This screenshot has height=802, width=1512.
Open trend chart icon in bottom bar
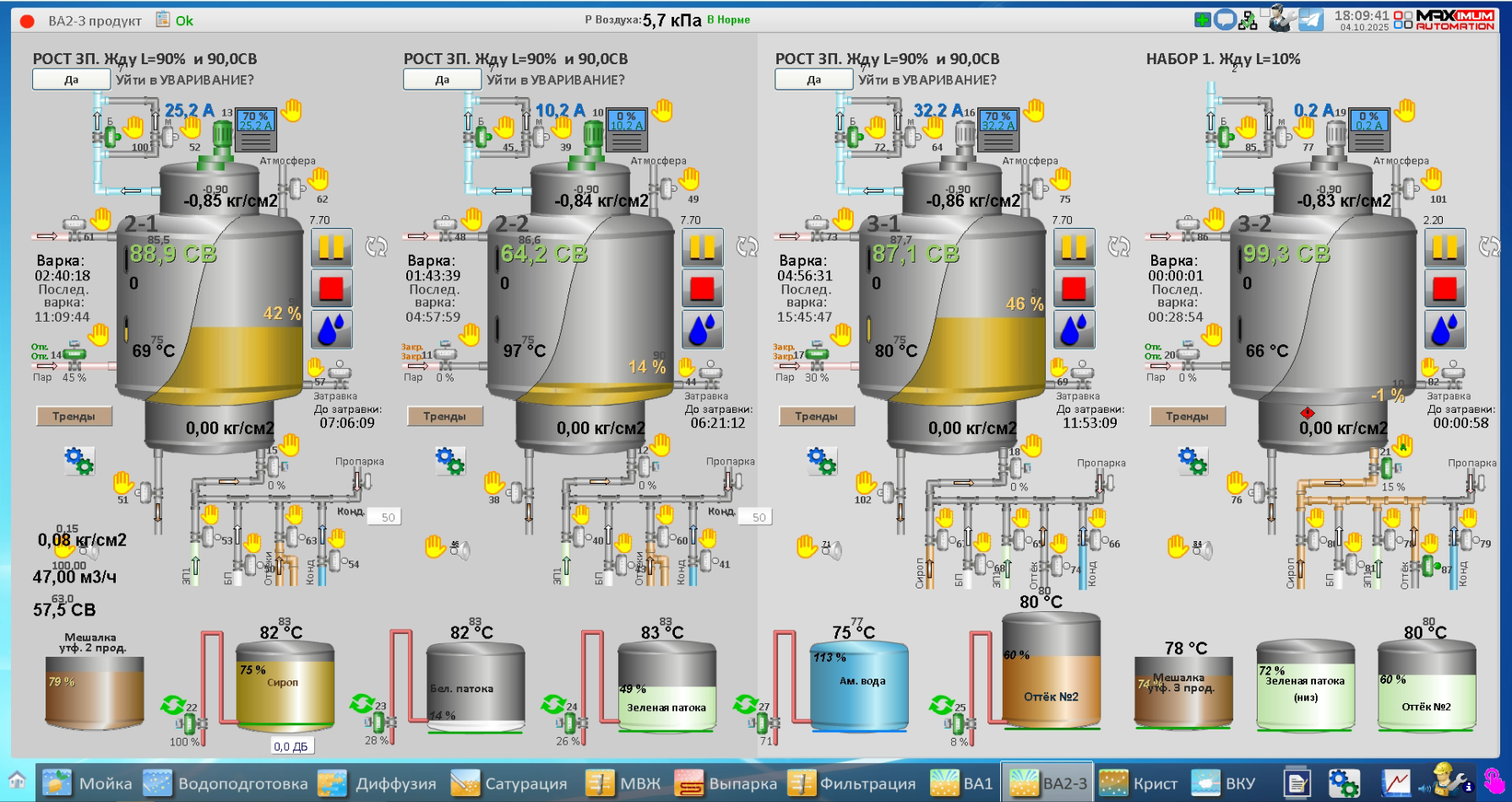[1395, 783]
